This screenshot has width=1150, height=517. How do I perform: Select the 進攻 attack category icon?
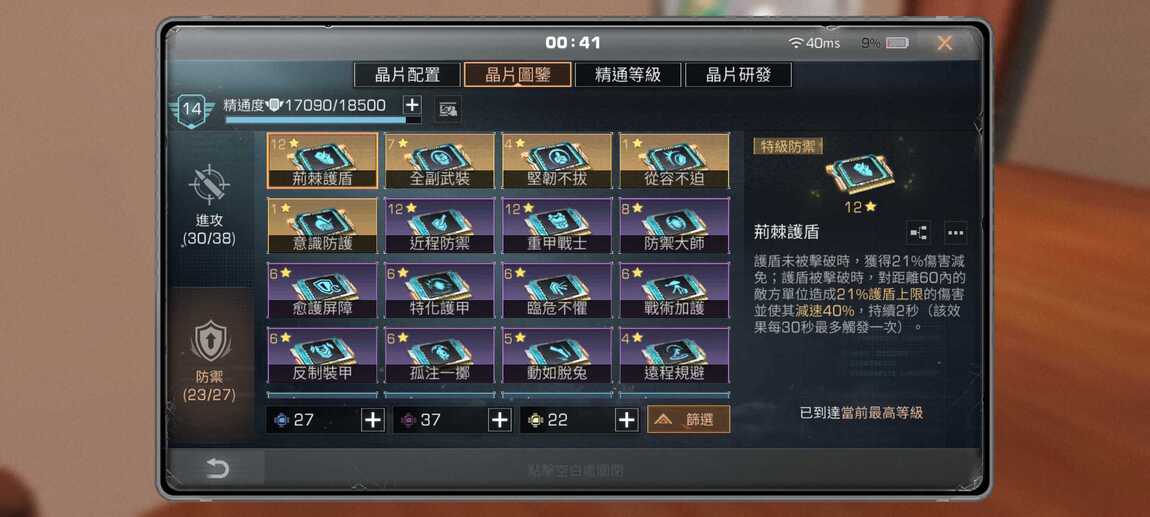[210, 184]
